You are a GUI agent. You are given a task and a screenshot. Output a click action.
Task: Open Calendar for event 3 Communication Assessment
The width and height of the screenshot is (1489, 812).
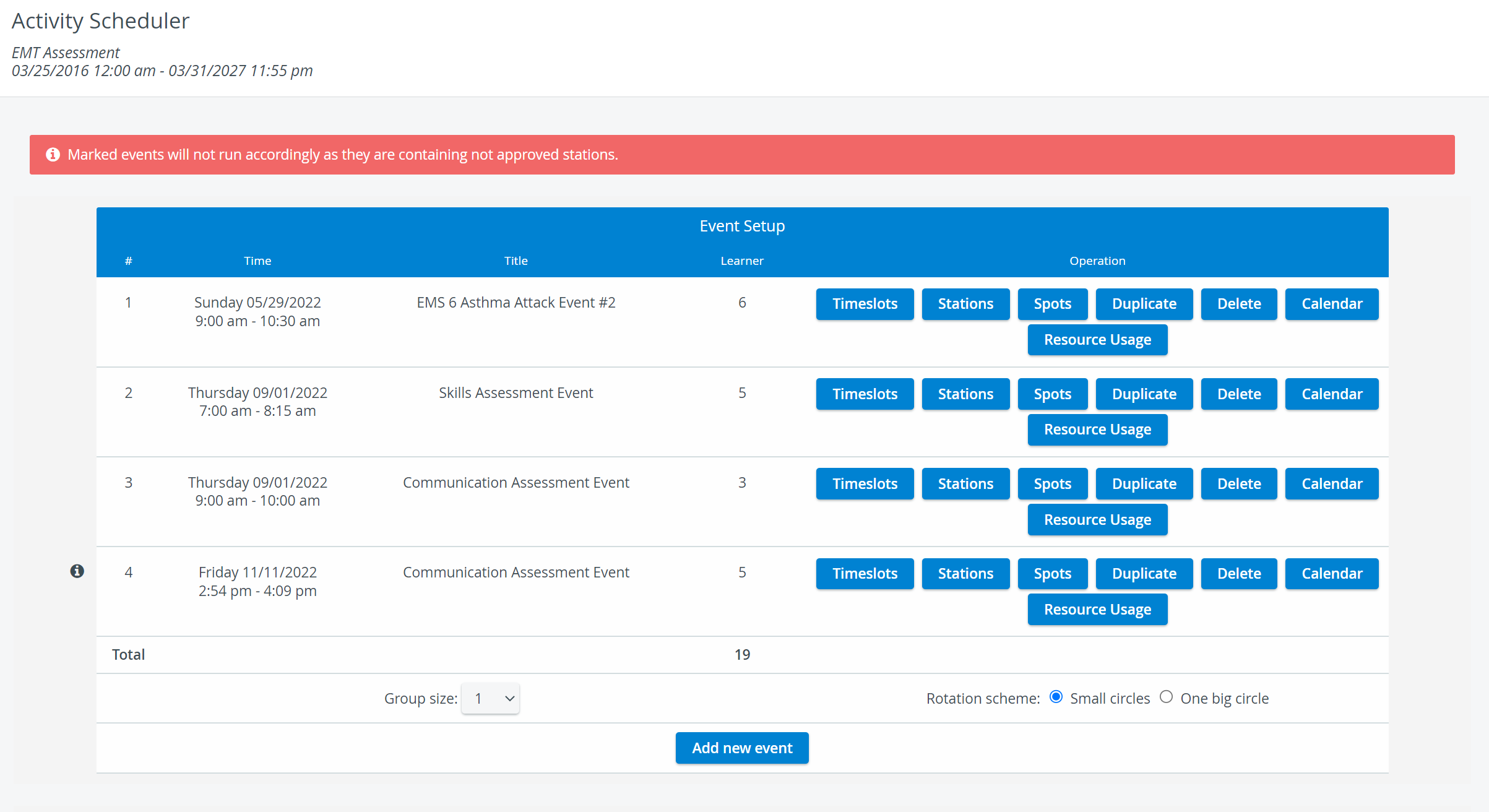[1332, 484]
